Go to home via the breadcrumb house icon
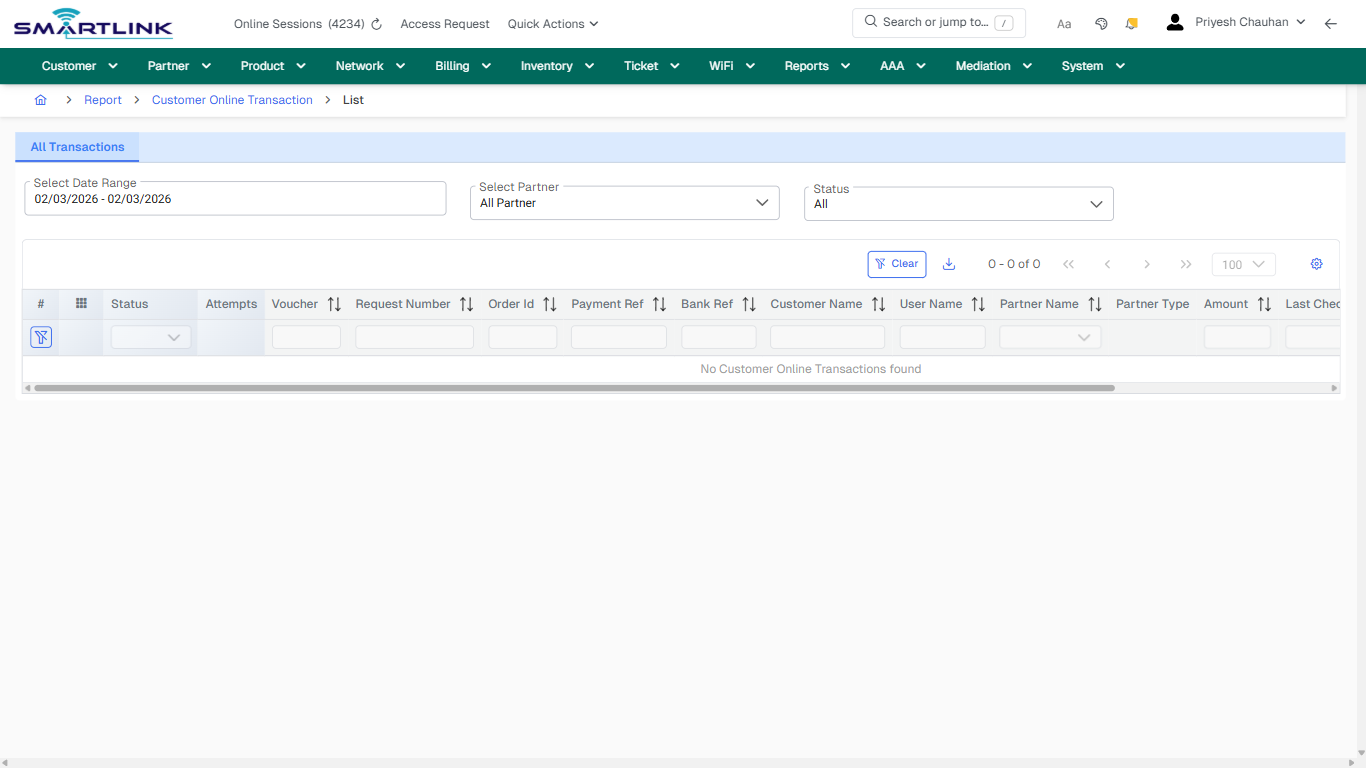The height and width of the screenshot is (768, 1366). point(40,100)
